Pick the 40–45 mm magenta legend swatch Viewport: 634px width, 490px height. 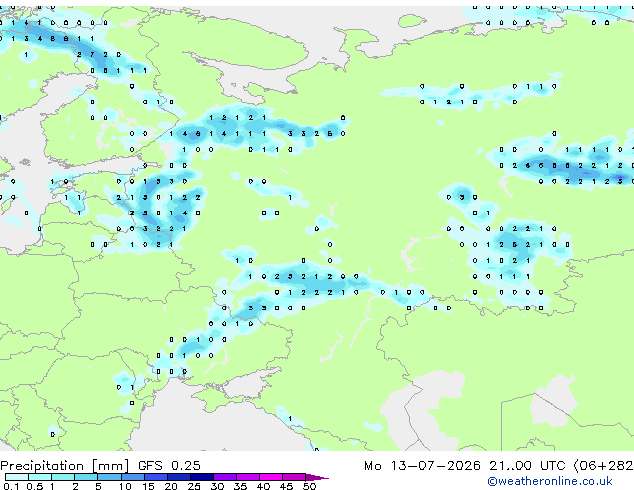271,477
